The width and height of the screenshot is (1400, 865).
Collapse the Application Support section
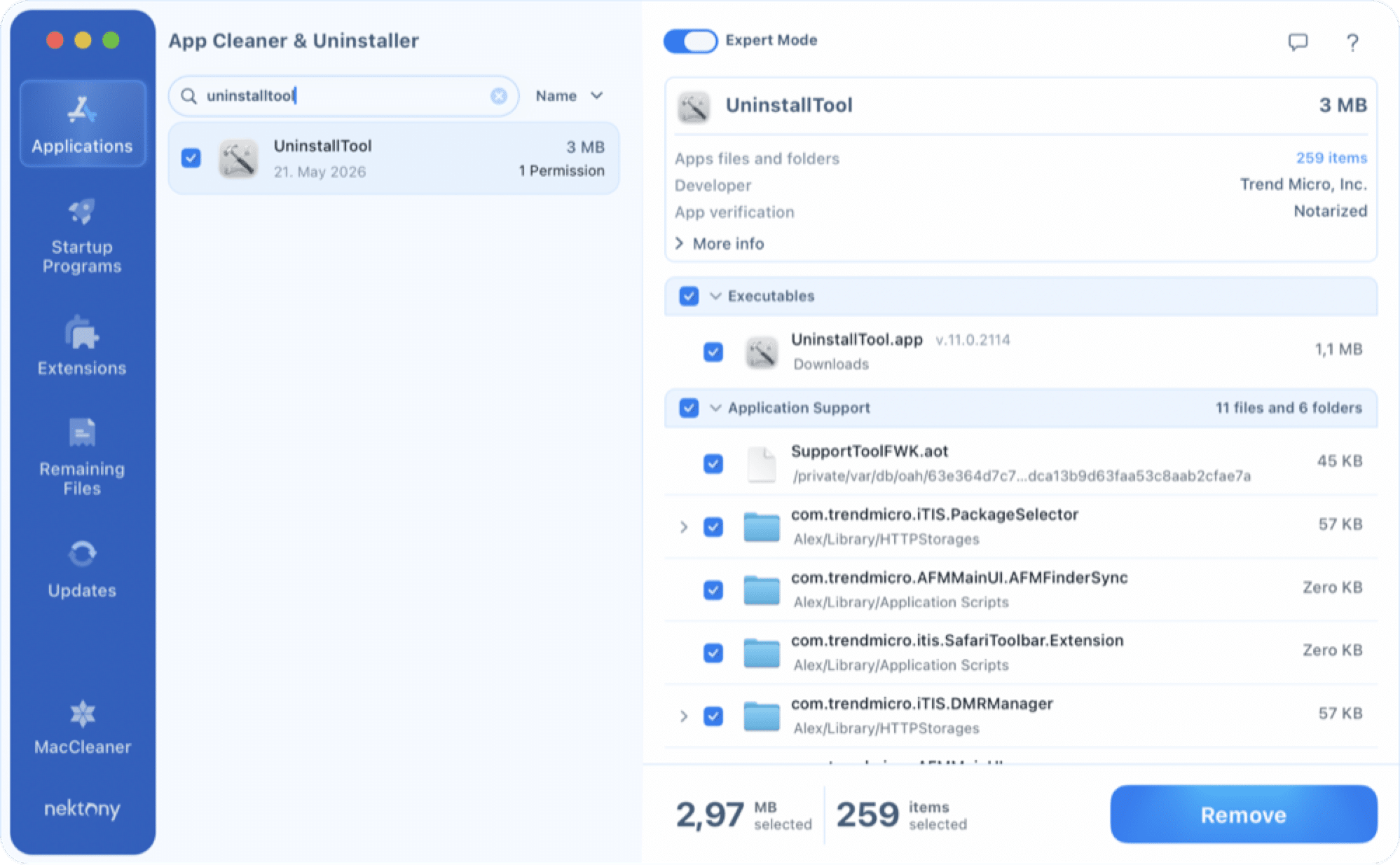click(715, 408)
